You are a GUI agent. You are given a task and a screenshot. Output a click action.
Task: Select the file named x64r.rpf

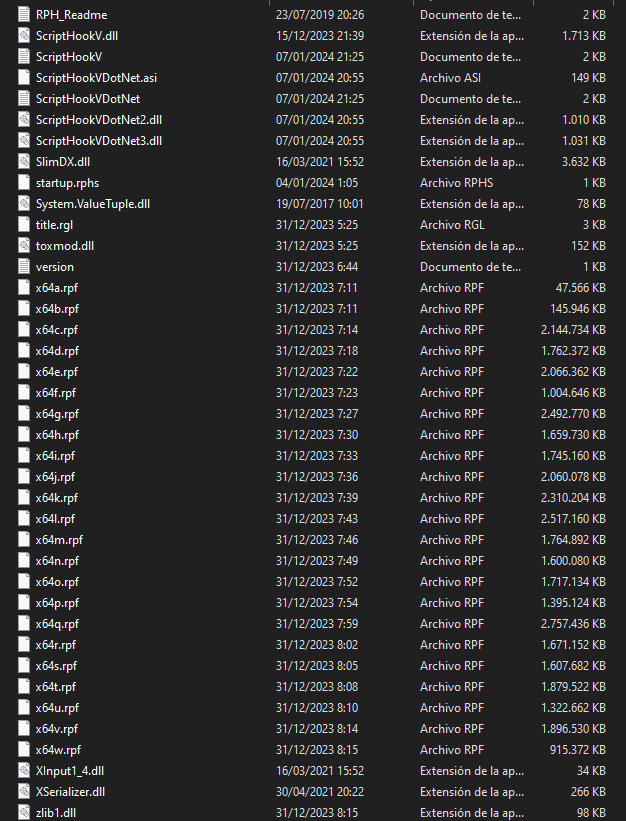point(55,645)
